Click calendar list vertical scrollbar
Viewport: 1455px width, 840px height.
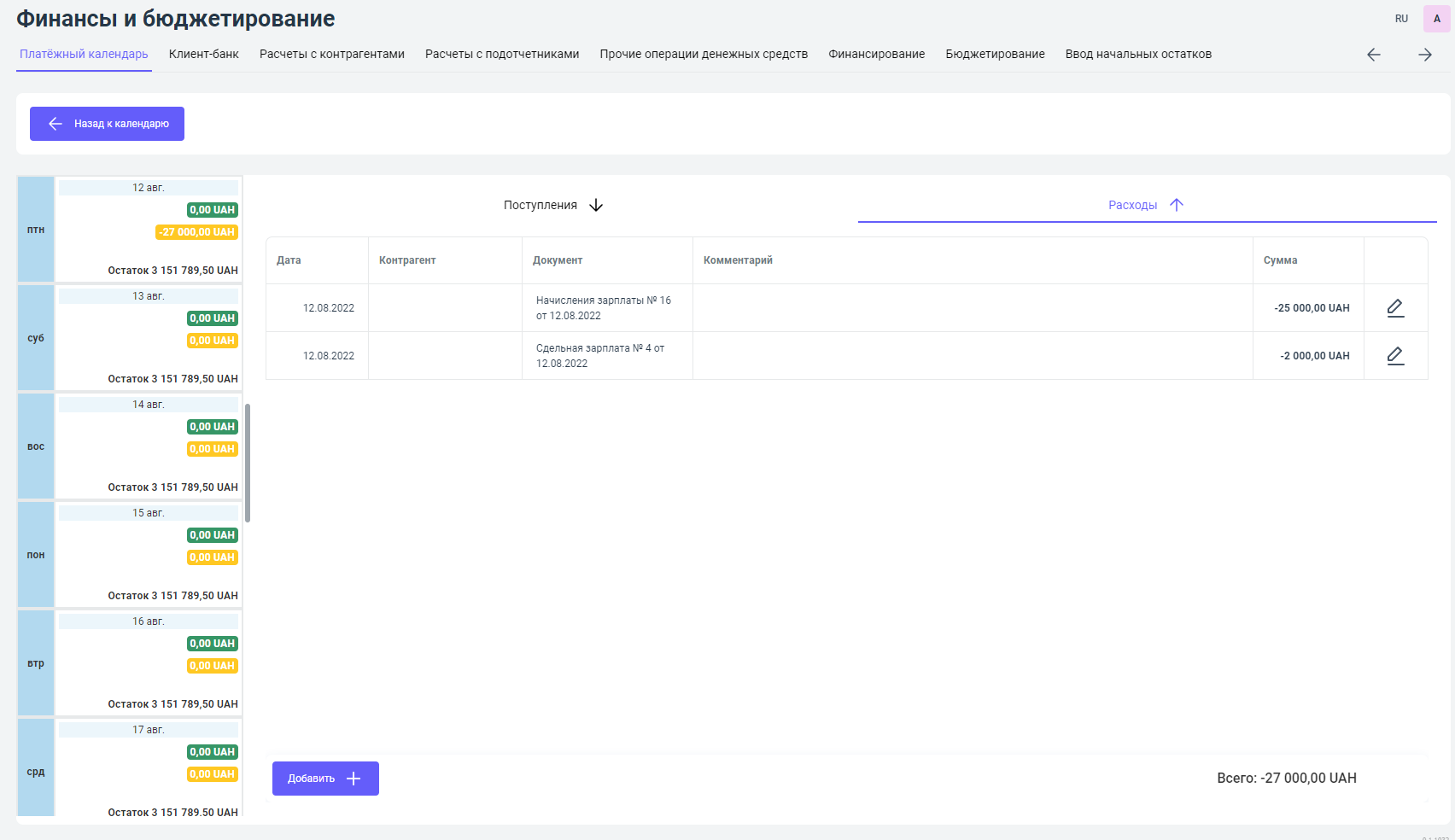point(248,462)
